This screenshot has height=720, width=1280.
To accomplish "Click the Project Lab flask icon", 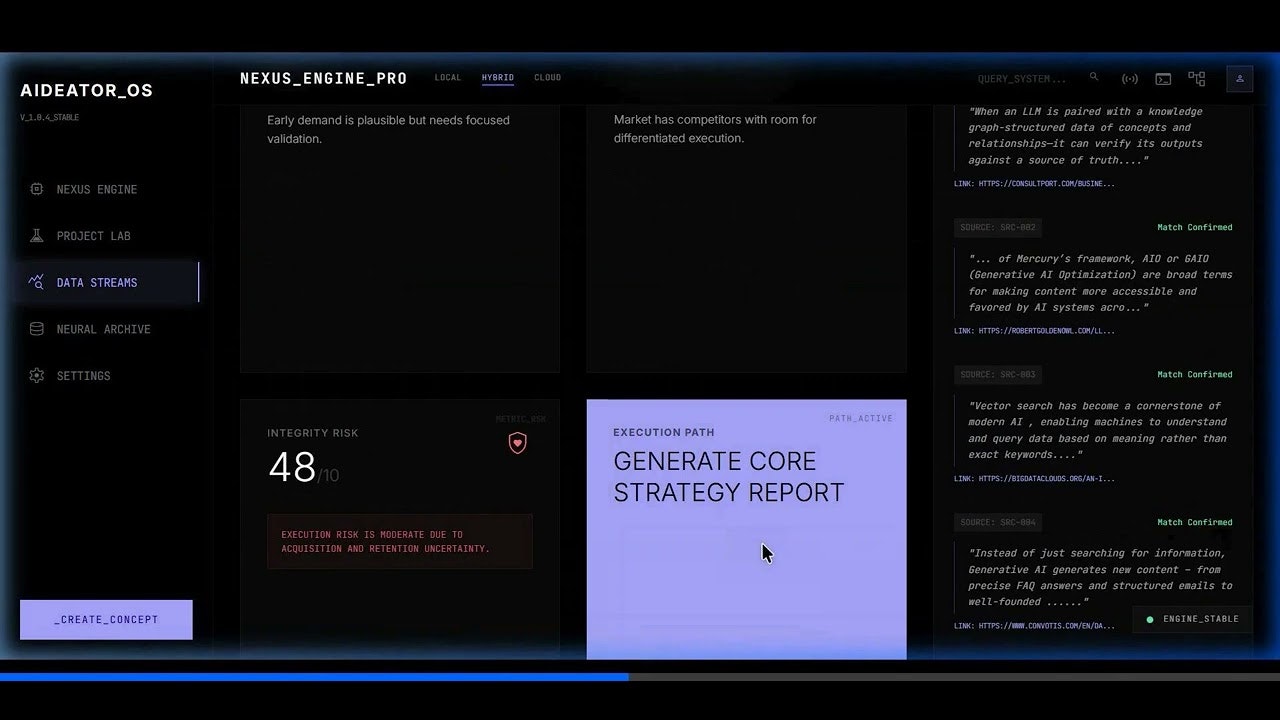I will tap(37, 236).
